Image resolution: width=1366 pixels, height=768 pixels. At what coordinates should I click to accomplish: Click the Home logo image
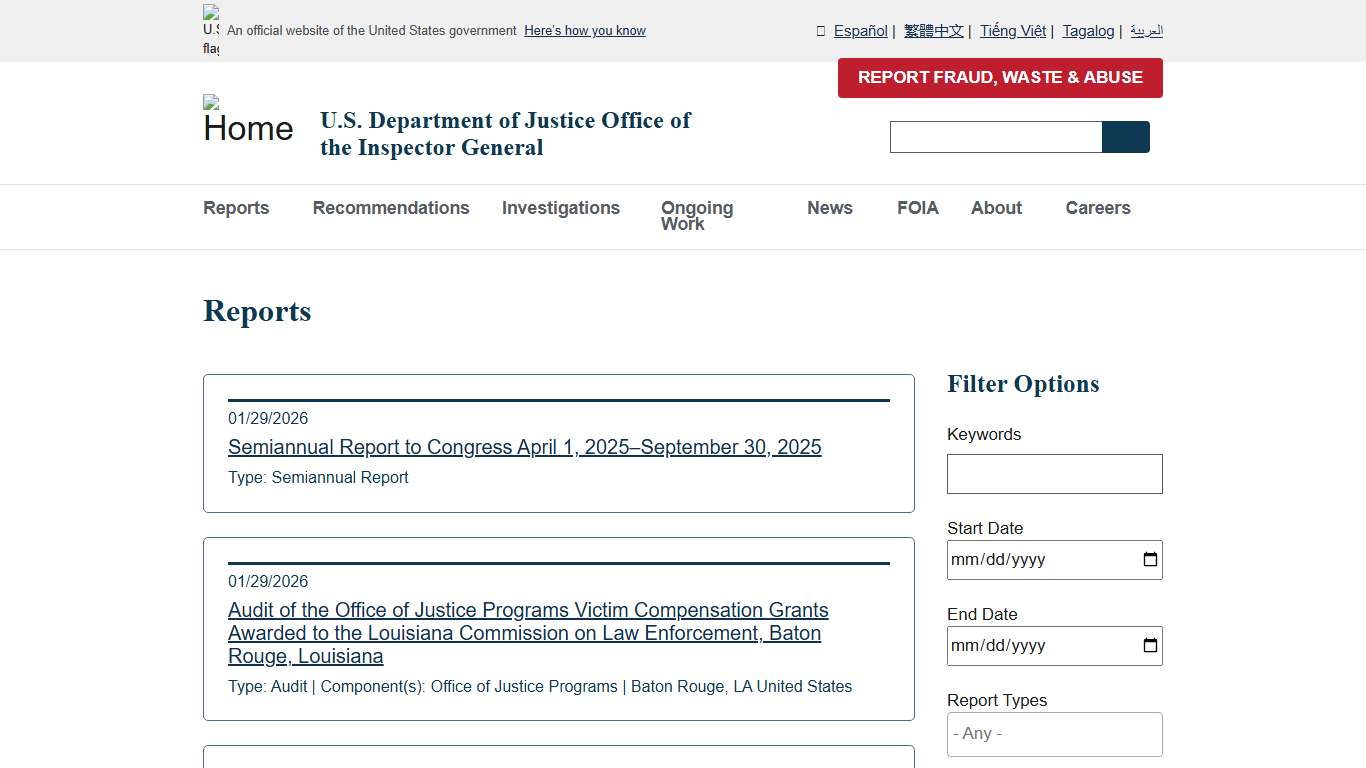point(248,122)
